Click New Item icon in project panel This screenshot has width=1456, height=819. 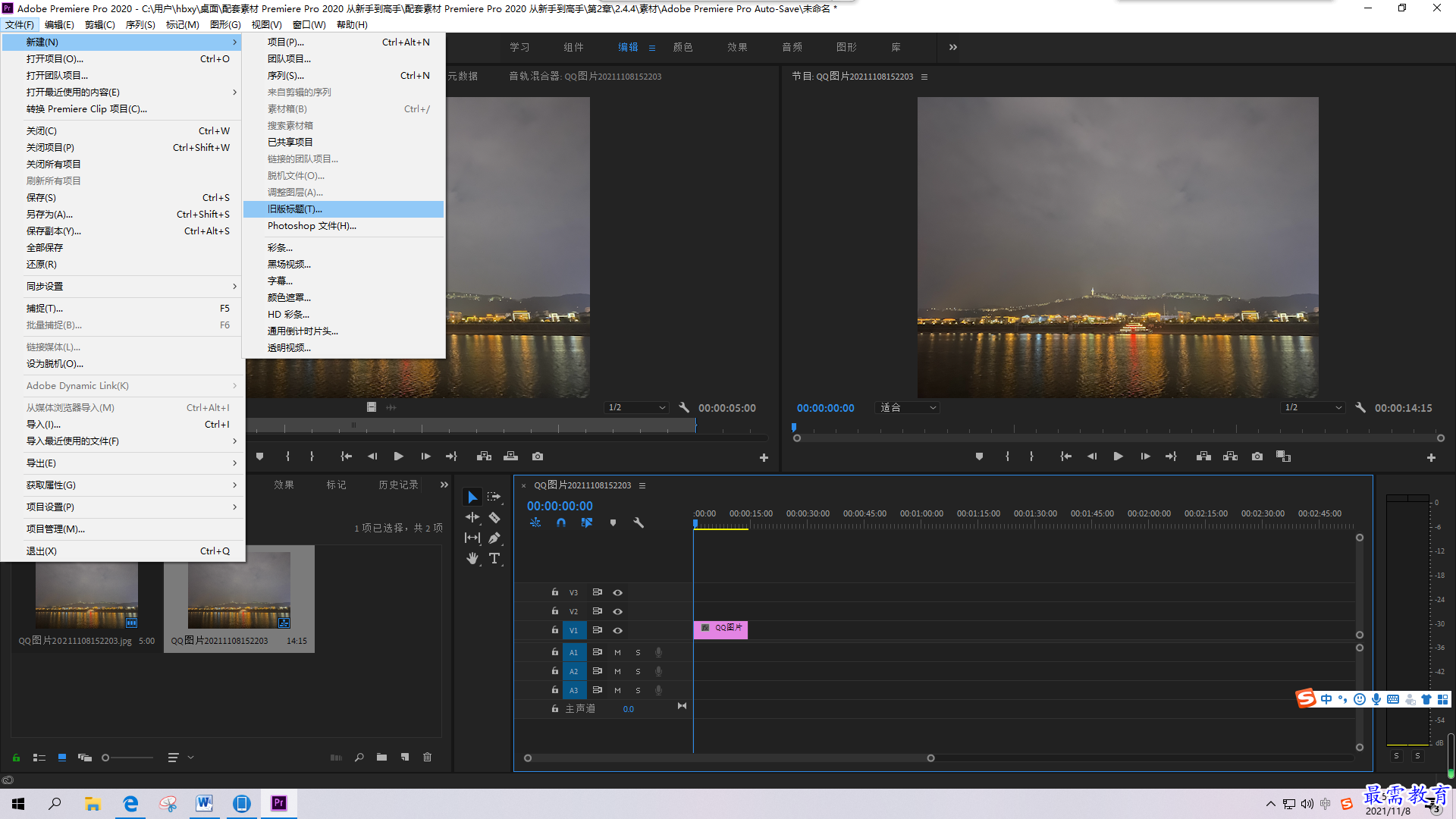(x=405, y=757)
